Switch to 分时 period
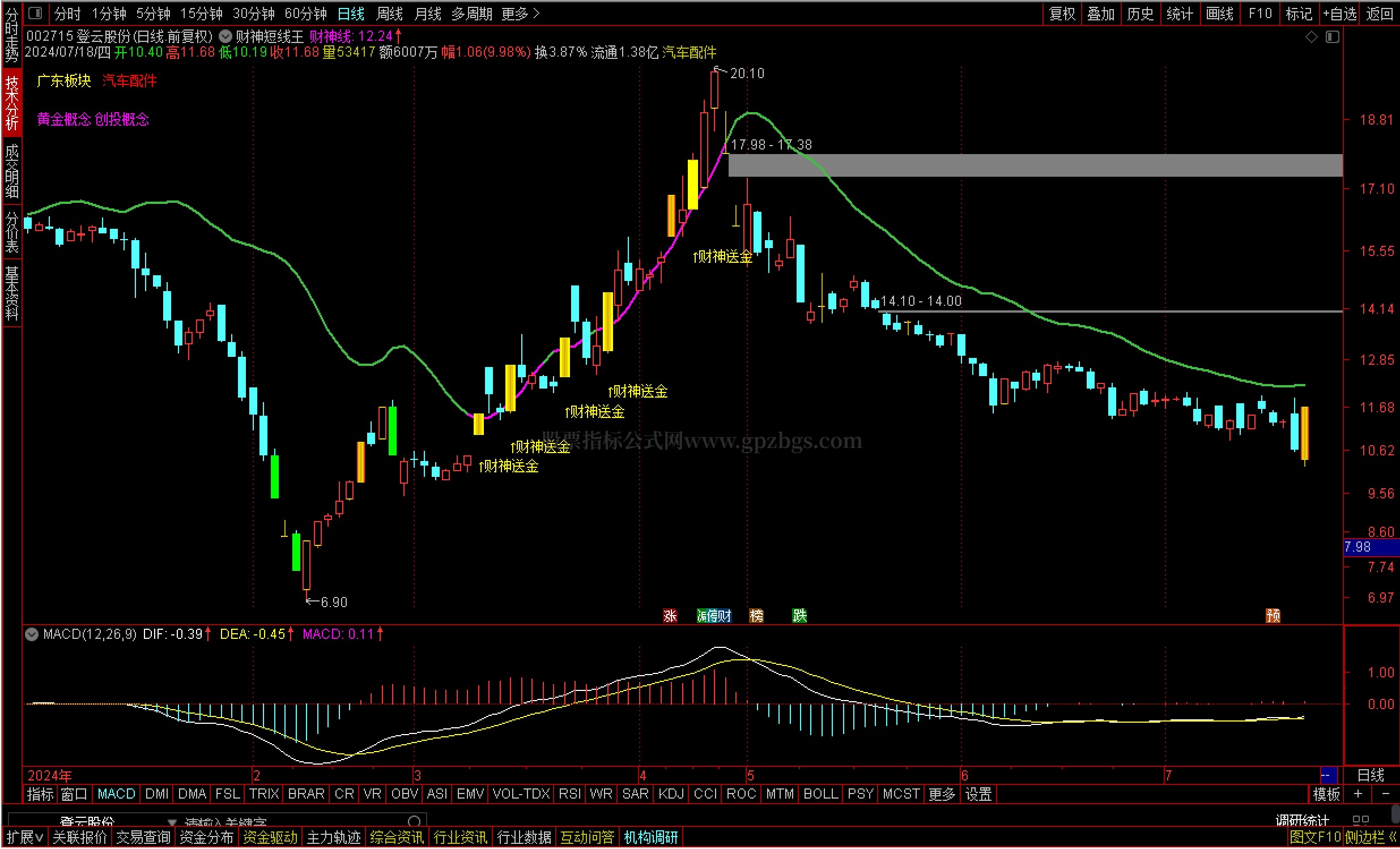This screenshot has width=1400, height=849. click(67, 14)
